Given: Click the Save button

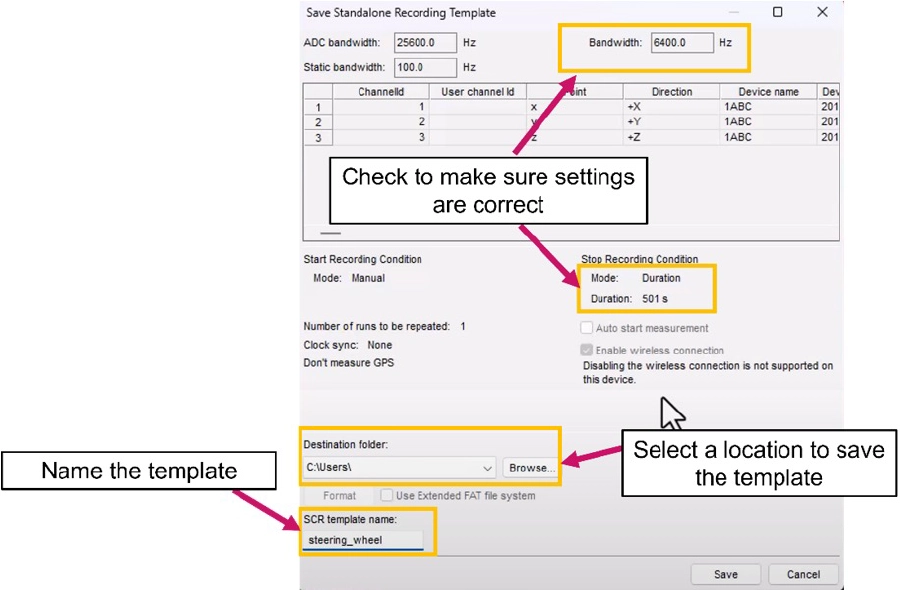Looking at the screenshot, I should coord(726,574).
